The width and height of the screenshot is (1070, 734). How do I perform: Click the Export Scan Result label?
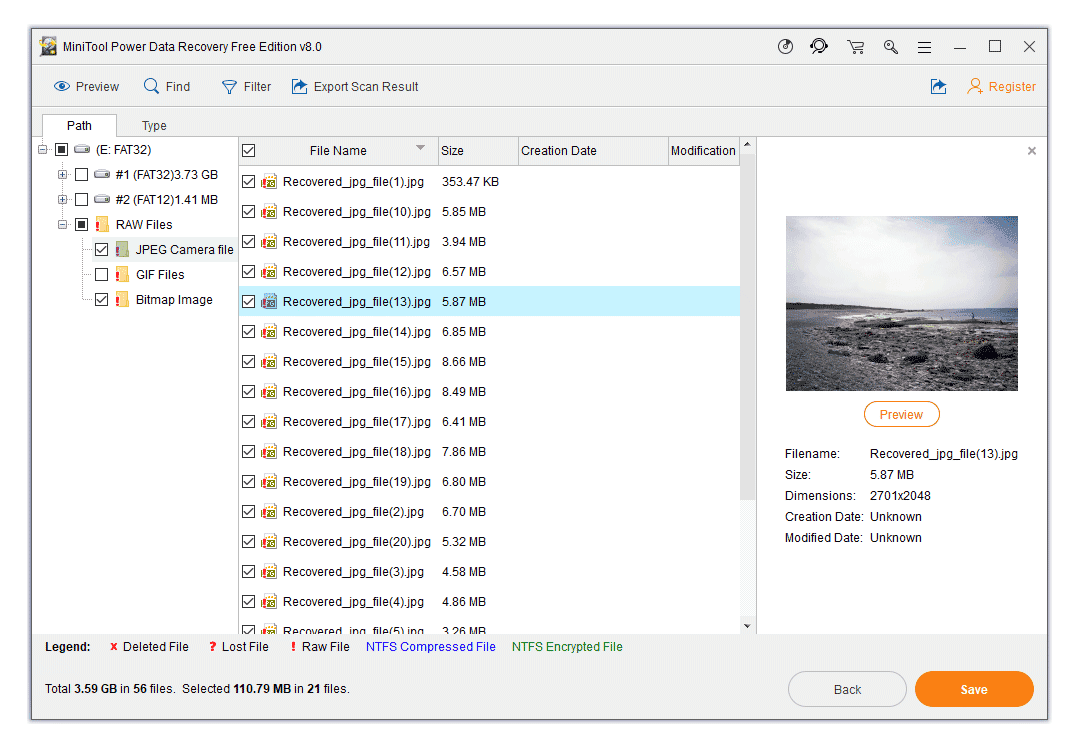click(366, 87)
